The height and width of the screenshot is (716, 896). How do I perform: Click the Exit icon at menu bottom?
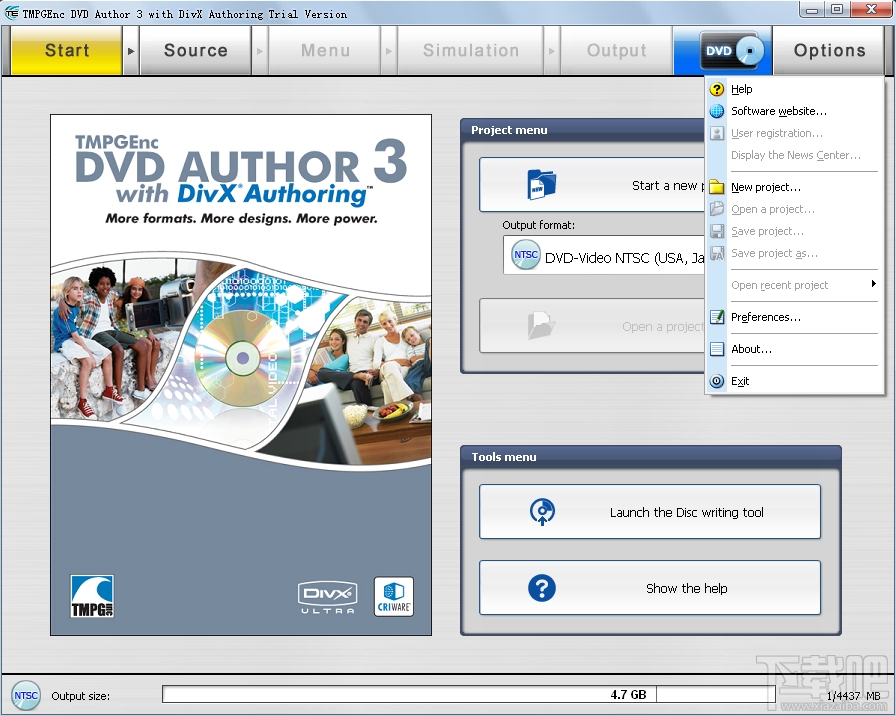718,381
